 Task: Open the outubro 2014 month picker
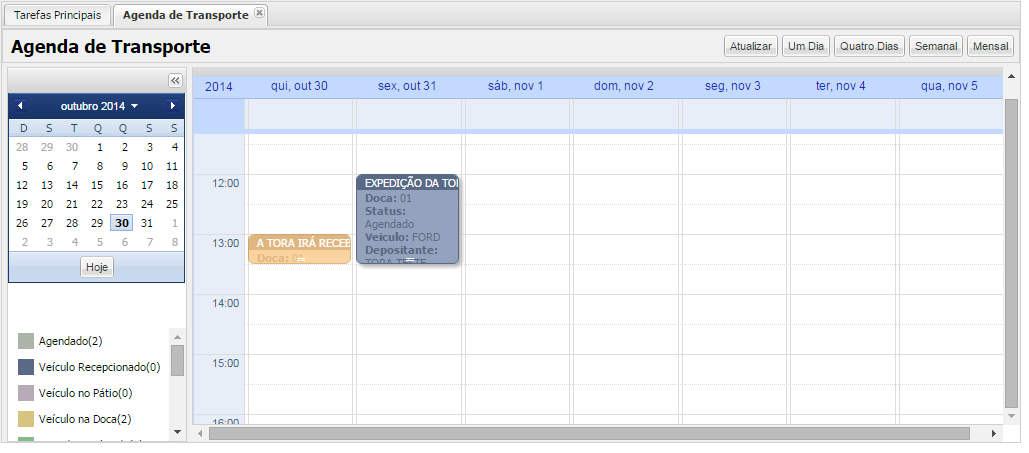tap(99, 106)
